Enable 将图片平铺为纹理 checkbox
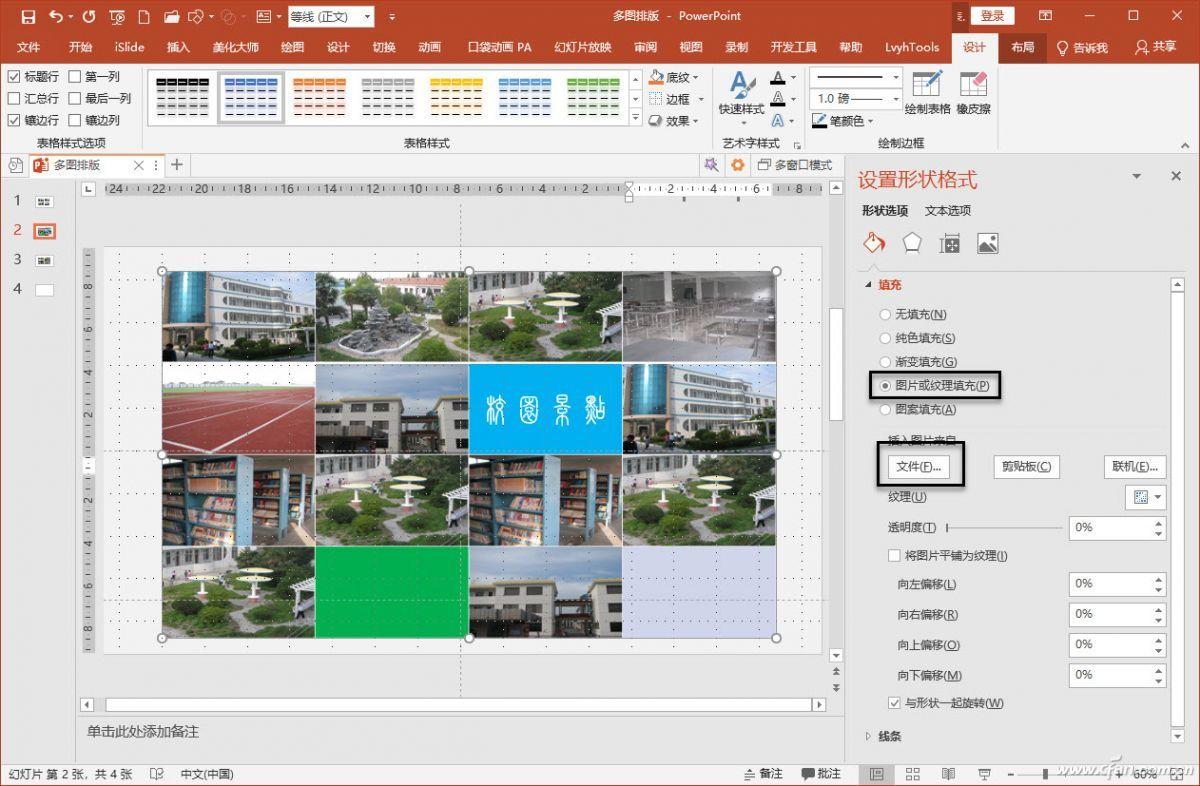The image size is (1200, 786). 894,556
